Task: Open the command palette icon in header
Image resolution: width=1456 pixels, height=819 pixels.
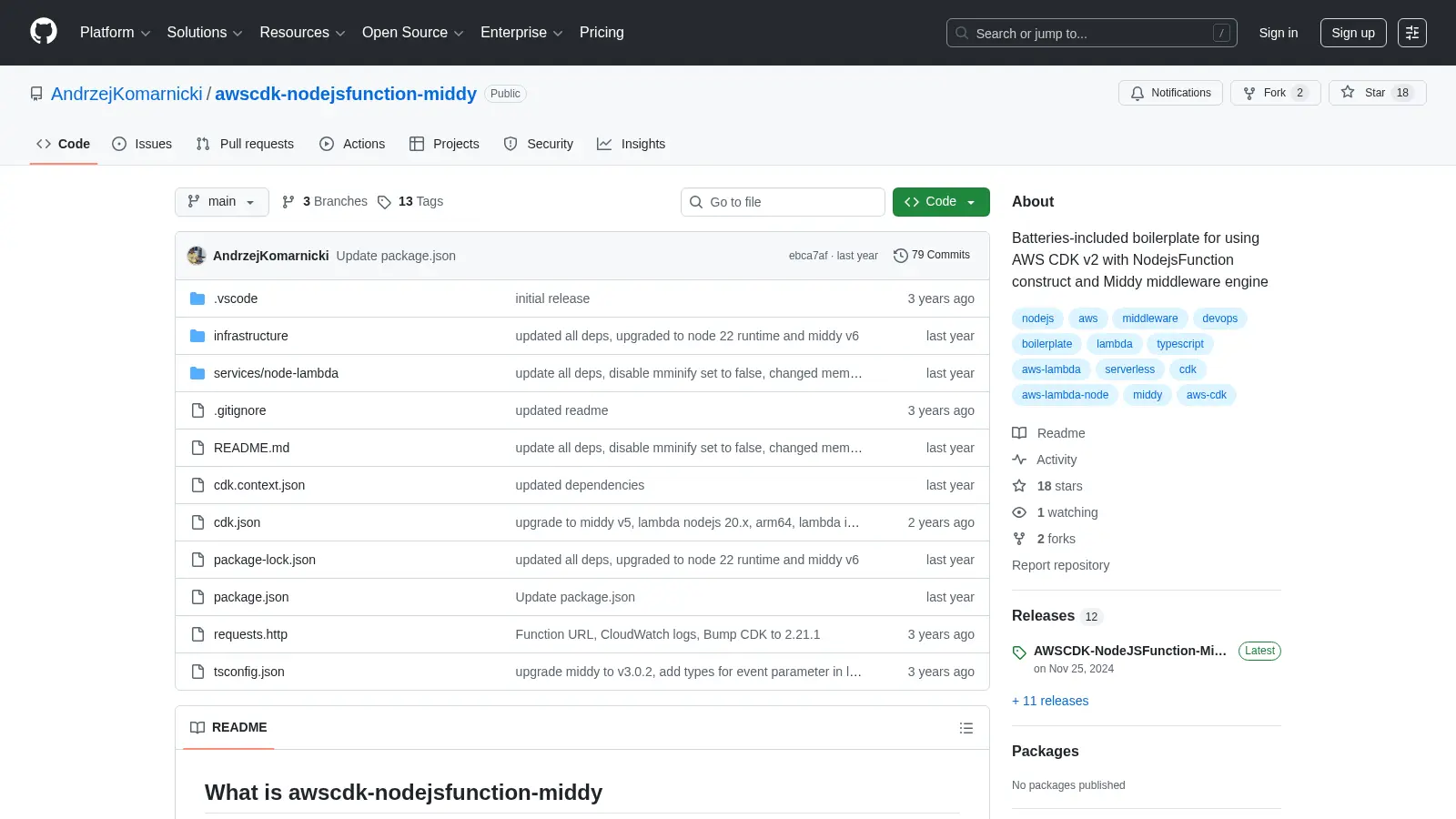Action: 1412,33
